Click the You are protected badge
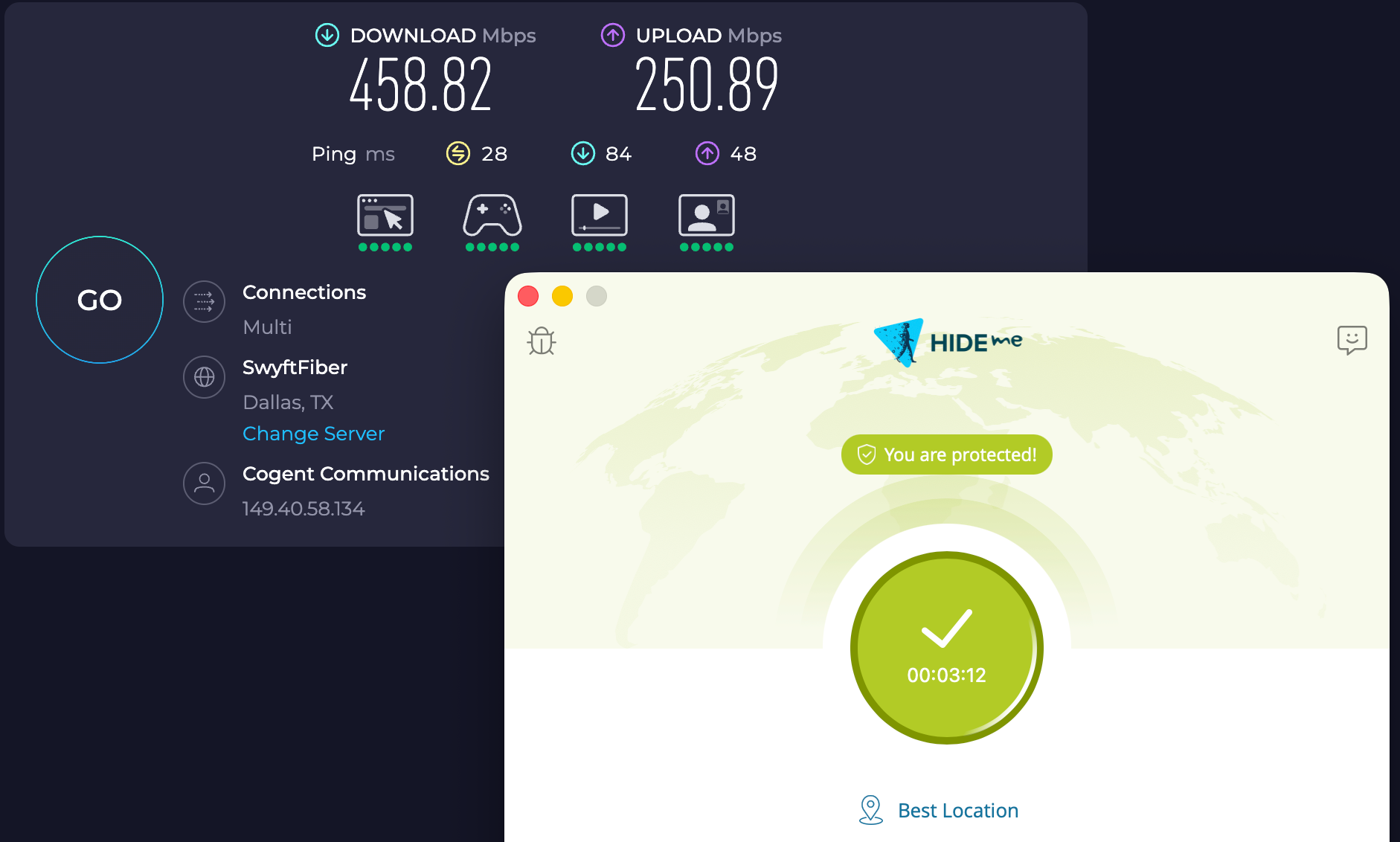This screenshot has height=842, width=1400. [x=946, y=454]
